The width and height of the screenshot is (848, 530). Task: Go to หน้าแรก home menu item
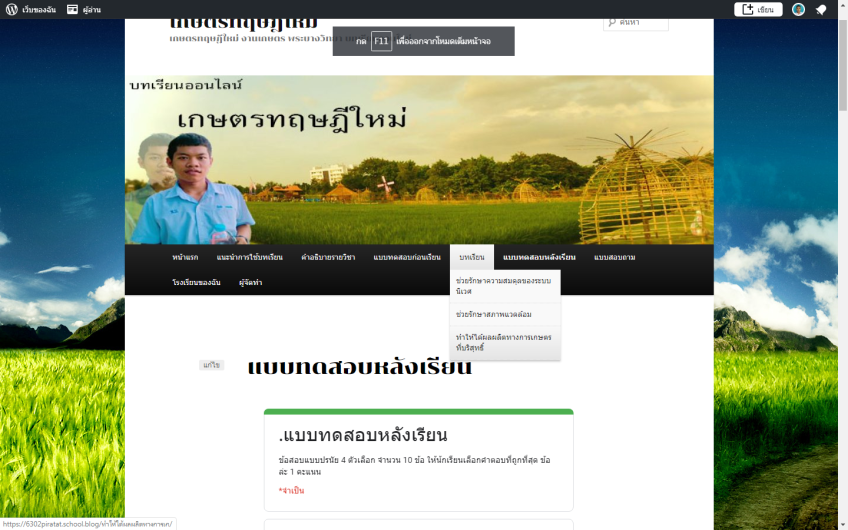[x=185, y=257]
